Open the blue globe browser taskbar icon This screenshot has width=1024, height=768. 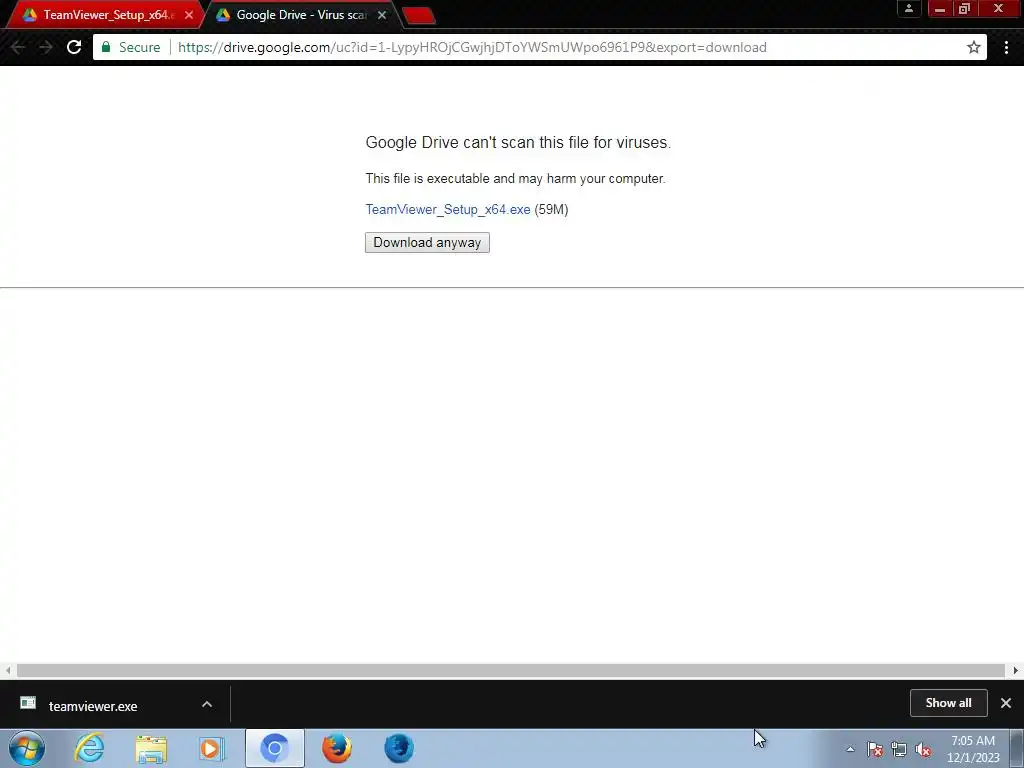click(398, 748)
